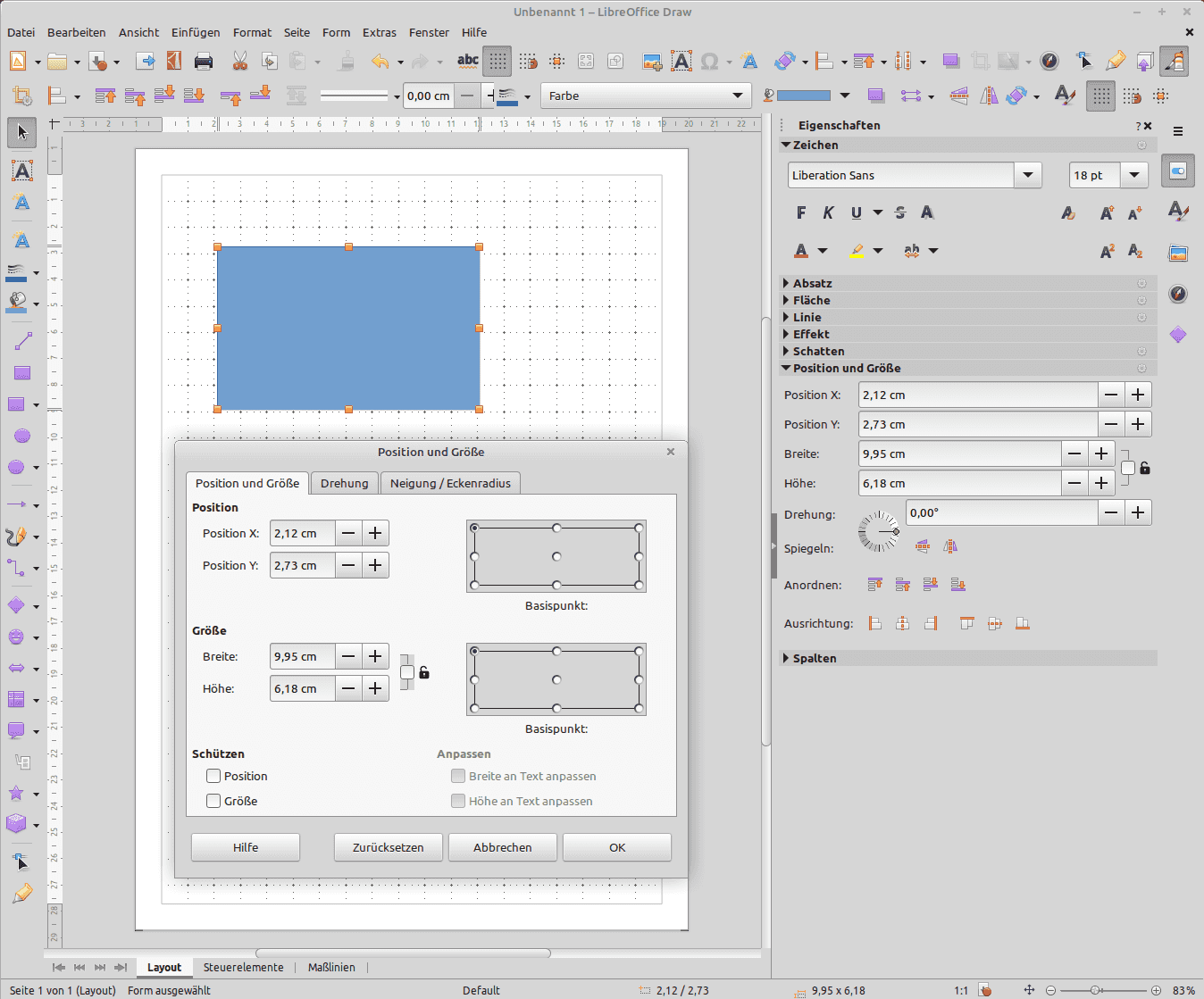Viewport: 1204px width, 999px height.
Task: Click the cut scissors icon
Action: pos(239,61)
